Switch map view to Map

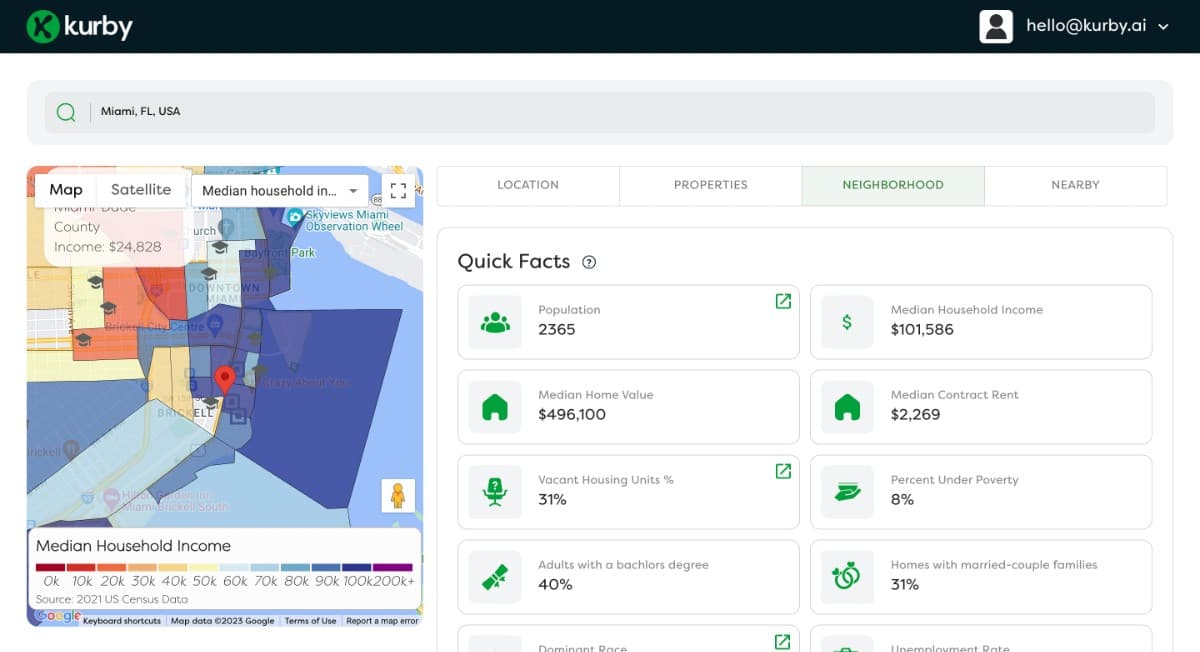click(x=66, y=190)
